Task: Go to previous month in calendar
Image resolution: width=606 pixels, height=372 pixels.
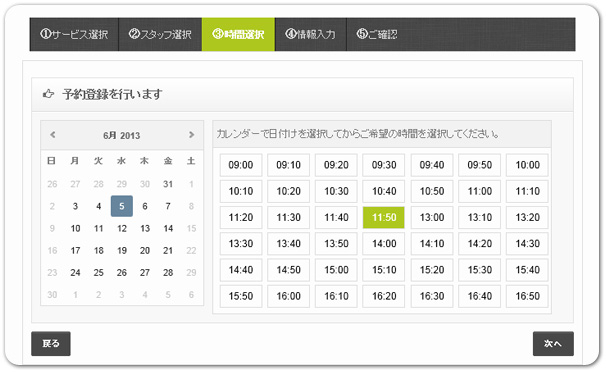Action: (x=53, y=135)
